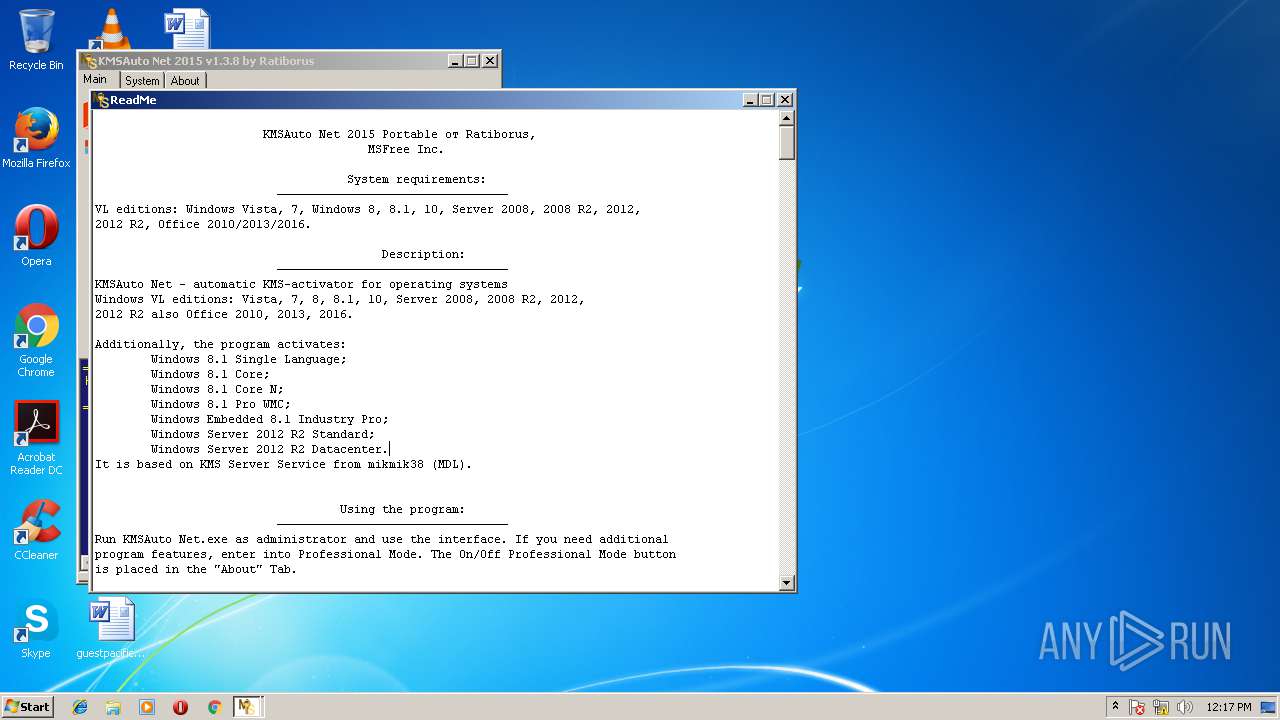Viewport: 1280px width, 720px height.
Task: Open the guestpacific Word document on desktop
Action: click(x=110, y=628)
